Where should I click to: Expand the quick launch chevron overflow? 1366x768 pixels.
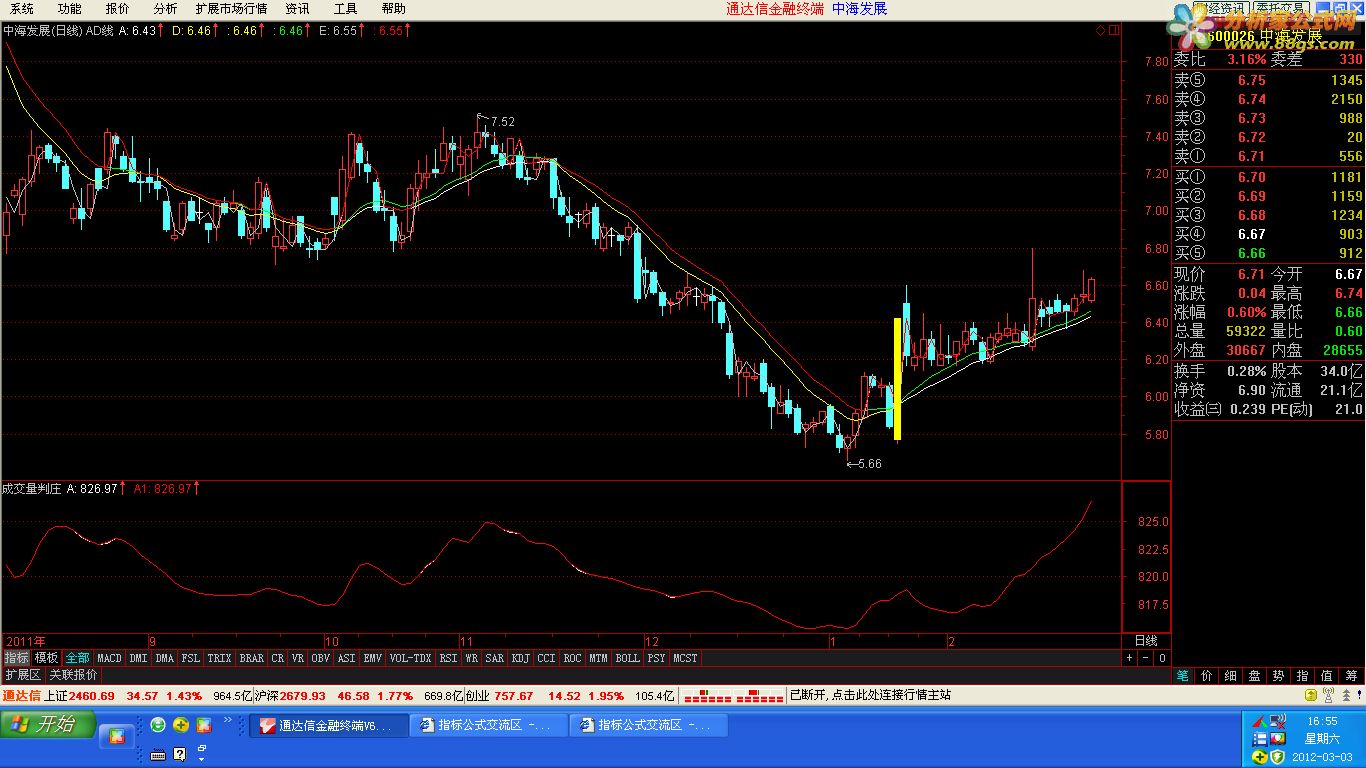227,719
